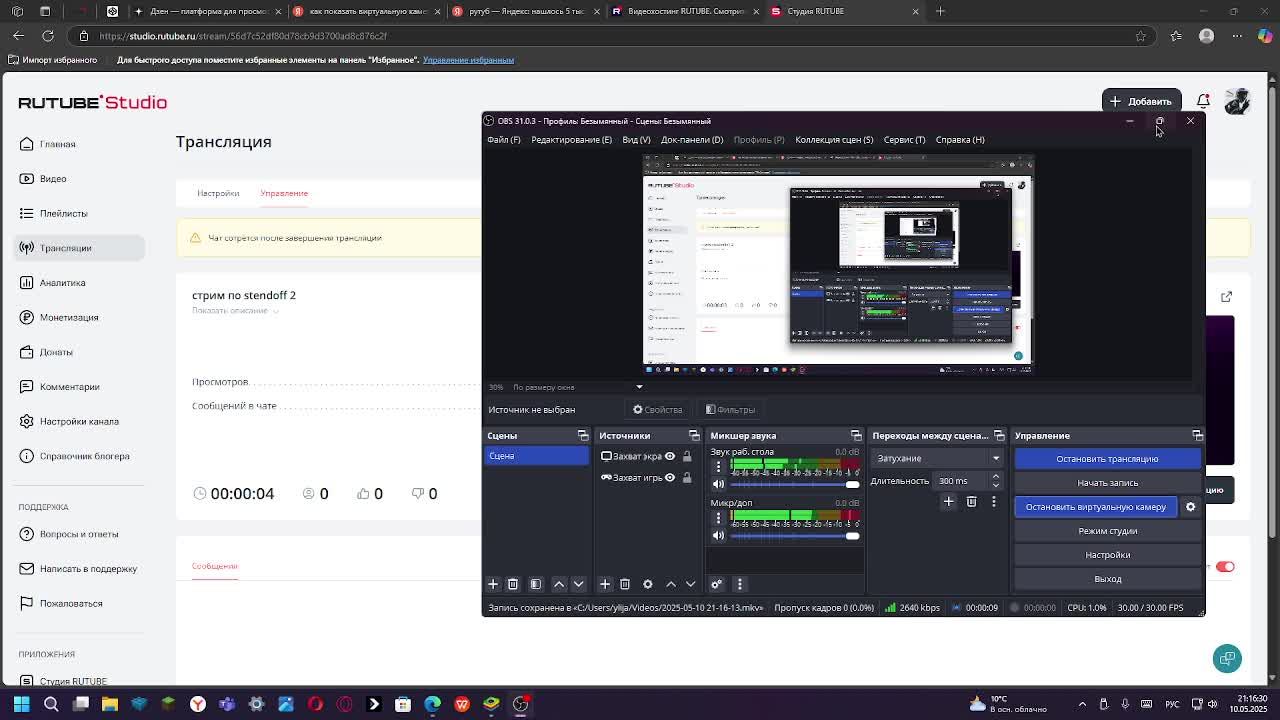Expand Показать описание under stream title
The width and height of the screenshot is (1280, 720).
pos(235,311)
